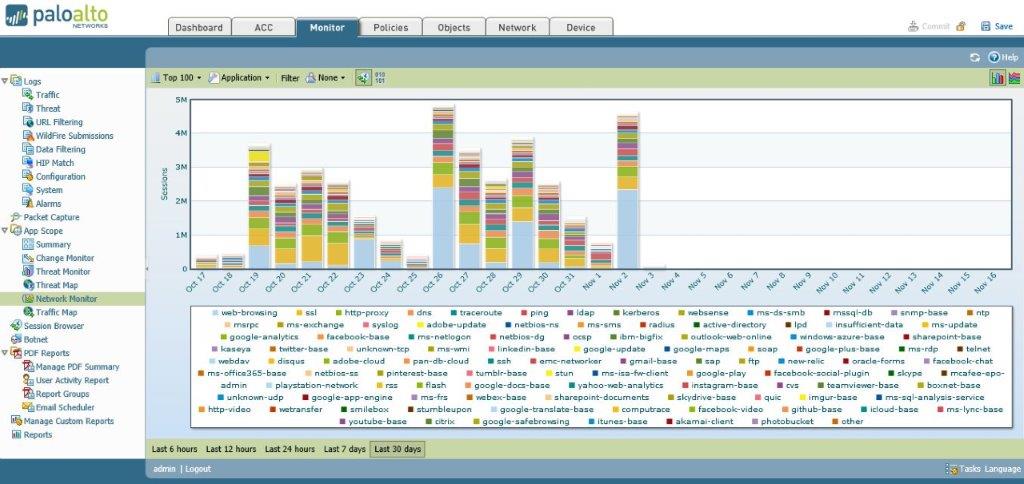Screen dimensions: 1024x484
Task: Switch to the Policies tab
Action: (x=390, y=27)
